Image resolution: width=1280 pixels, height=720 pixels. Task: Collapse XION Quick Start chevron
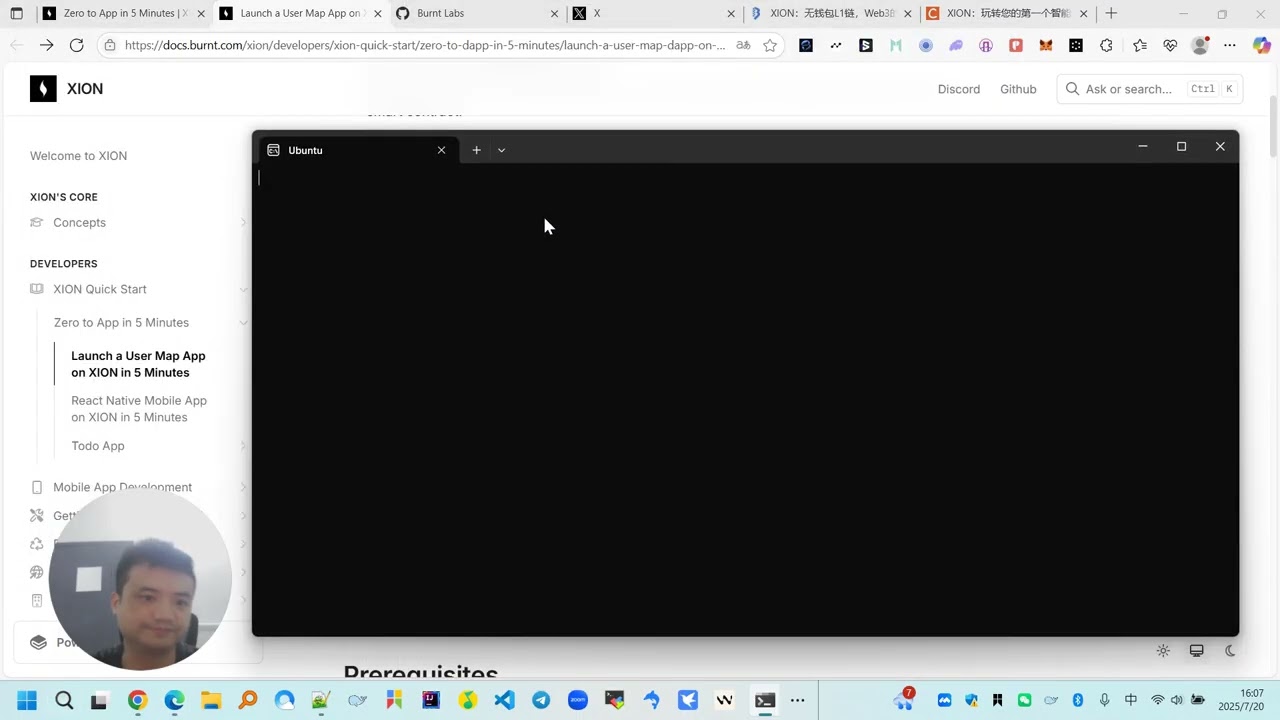click(x=243, y=289)
